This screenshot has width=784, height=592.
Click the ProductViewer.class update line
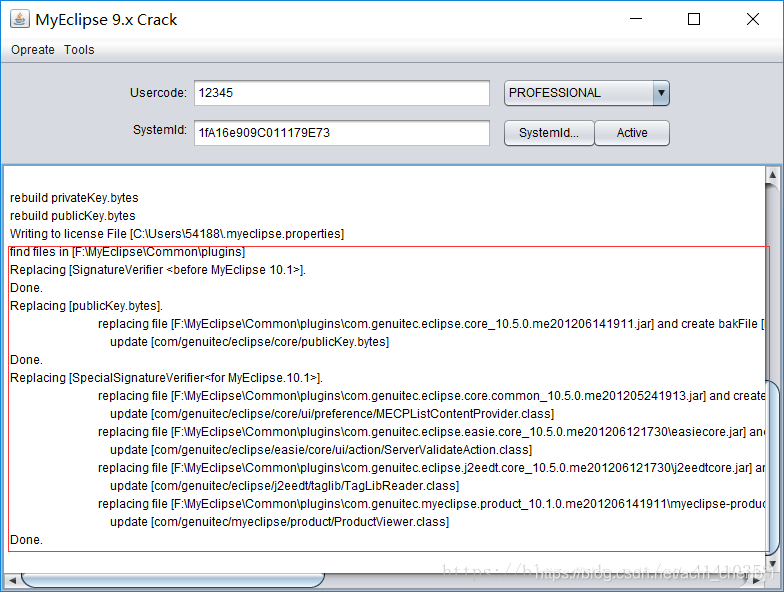click(280, 522)
